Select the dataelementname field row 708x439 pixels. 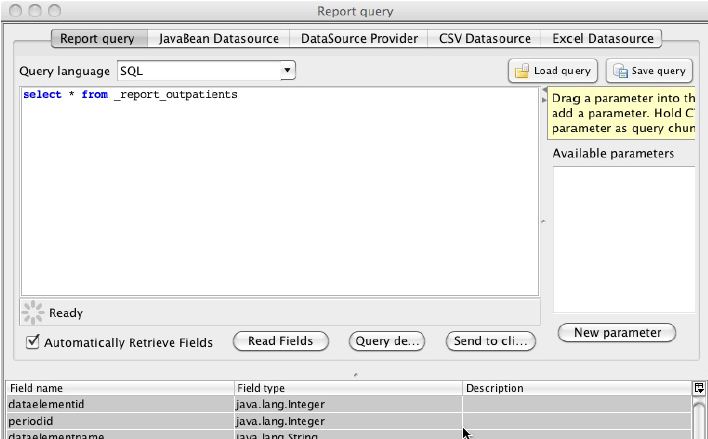(349, 435)
